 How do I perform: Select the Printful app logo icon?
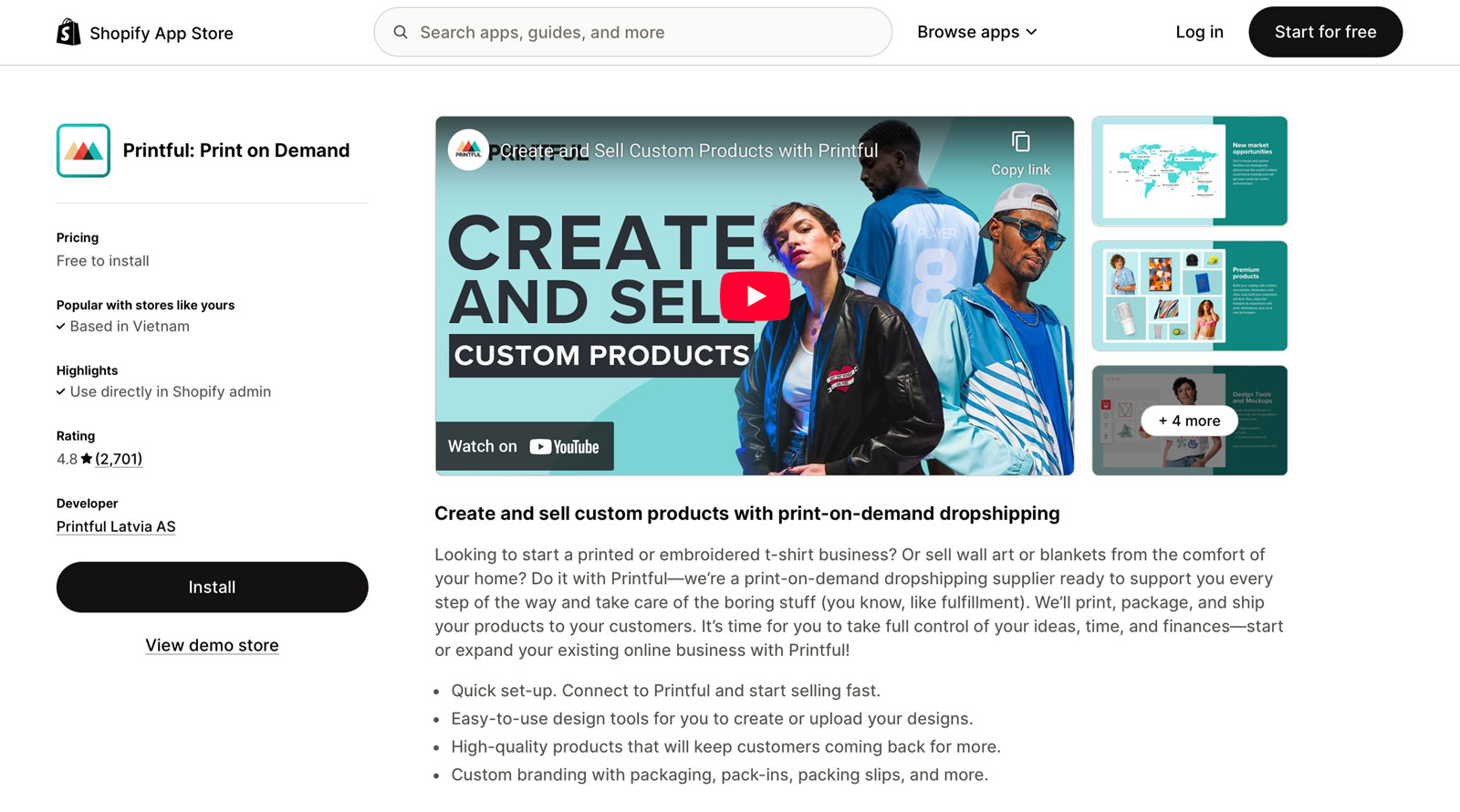coord(83,150)
